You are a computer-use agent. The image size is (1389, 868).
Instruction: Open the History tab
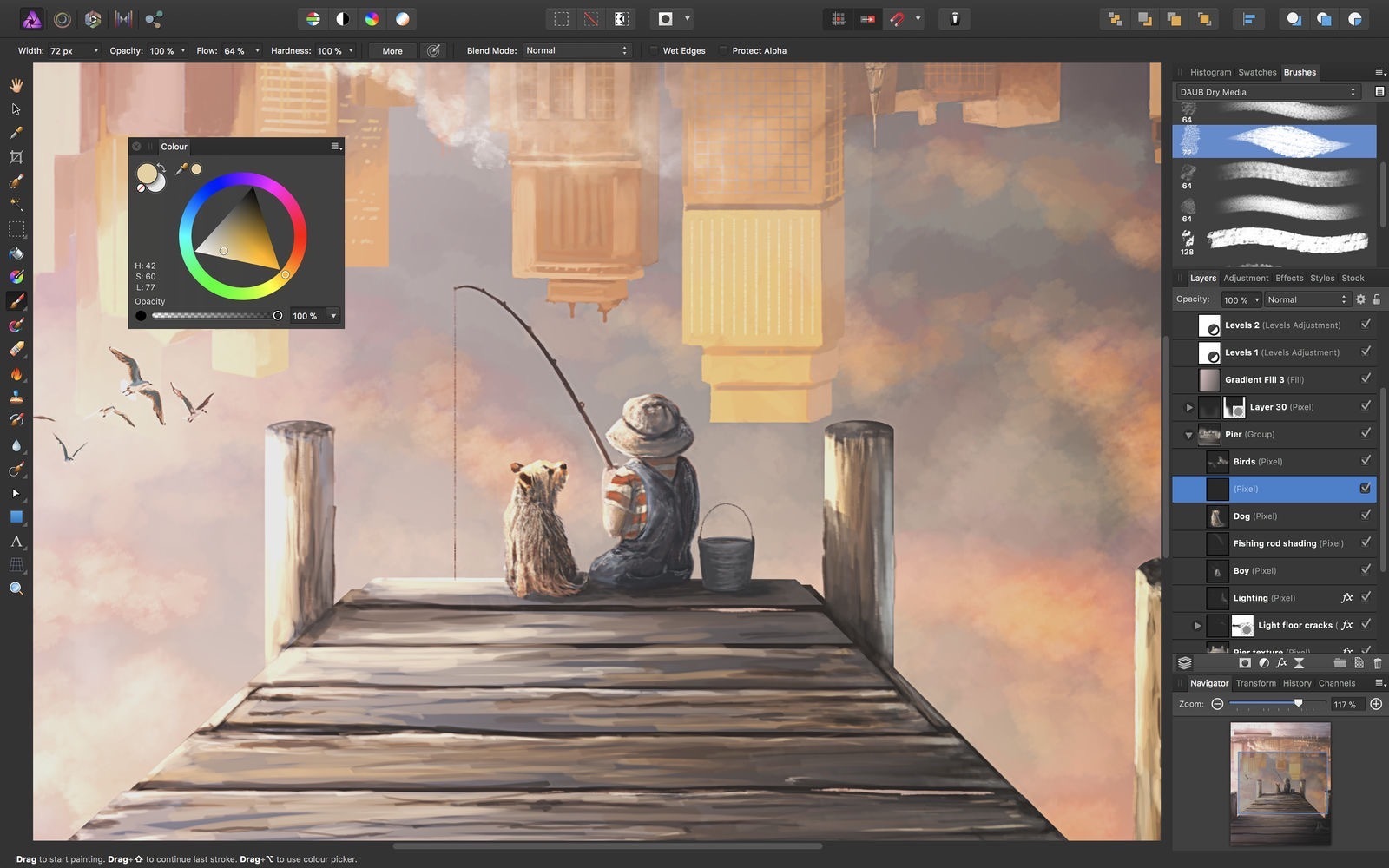1296,683
